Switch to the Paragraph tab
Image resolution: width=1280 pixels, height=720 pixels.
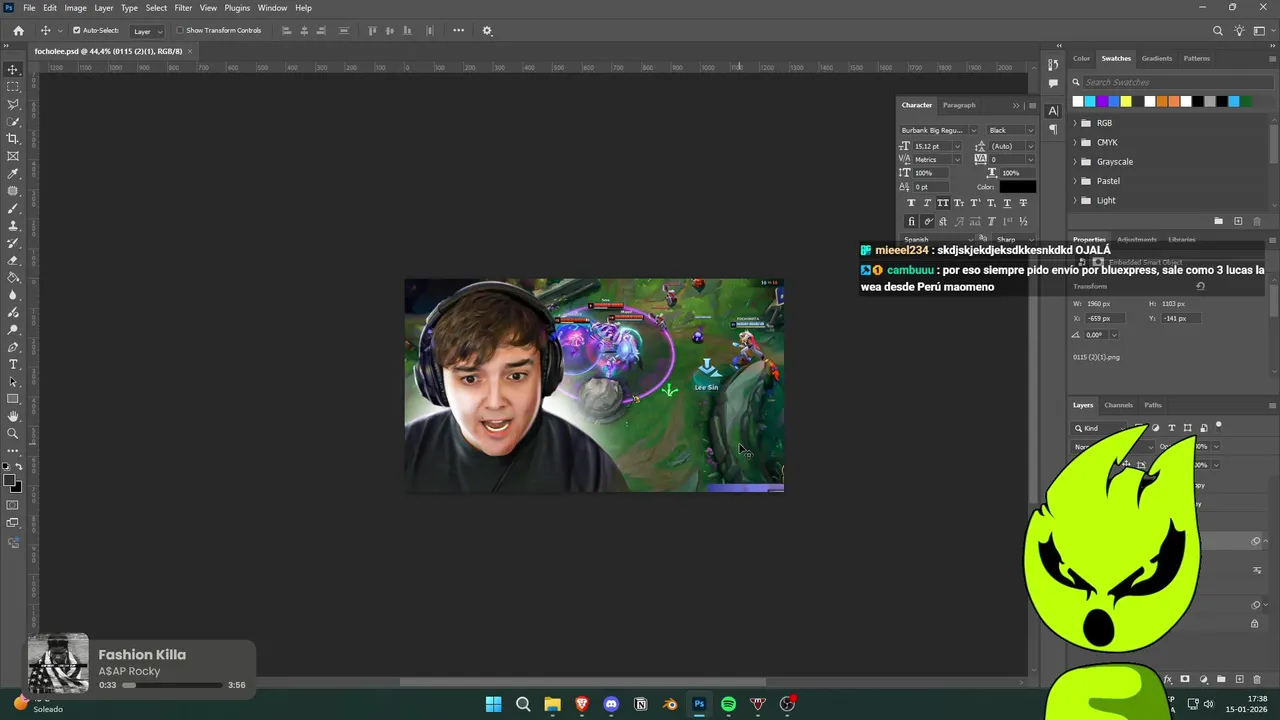click(959, 105)
